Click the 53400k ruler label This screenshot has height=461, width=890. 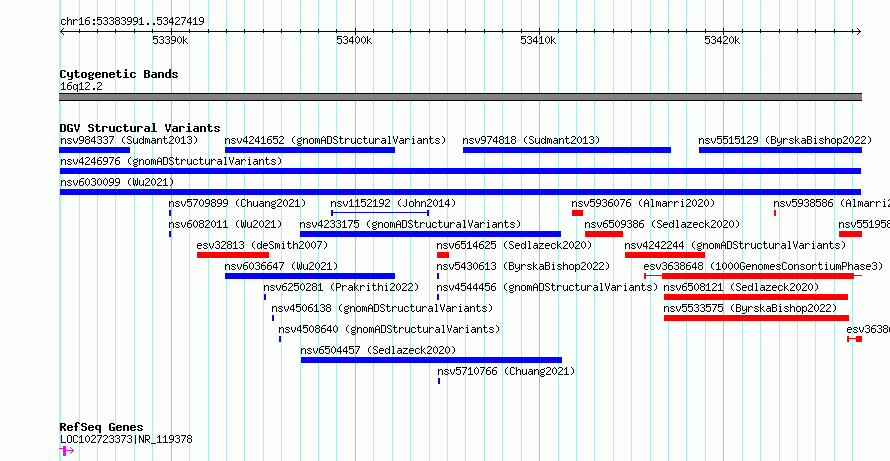pos(354,40)
